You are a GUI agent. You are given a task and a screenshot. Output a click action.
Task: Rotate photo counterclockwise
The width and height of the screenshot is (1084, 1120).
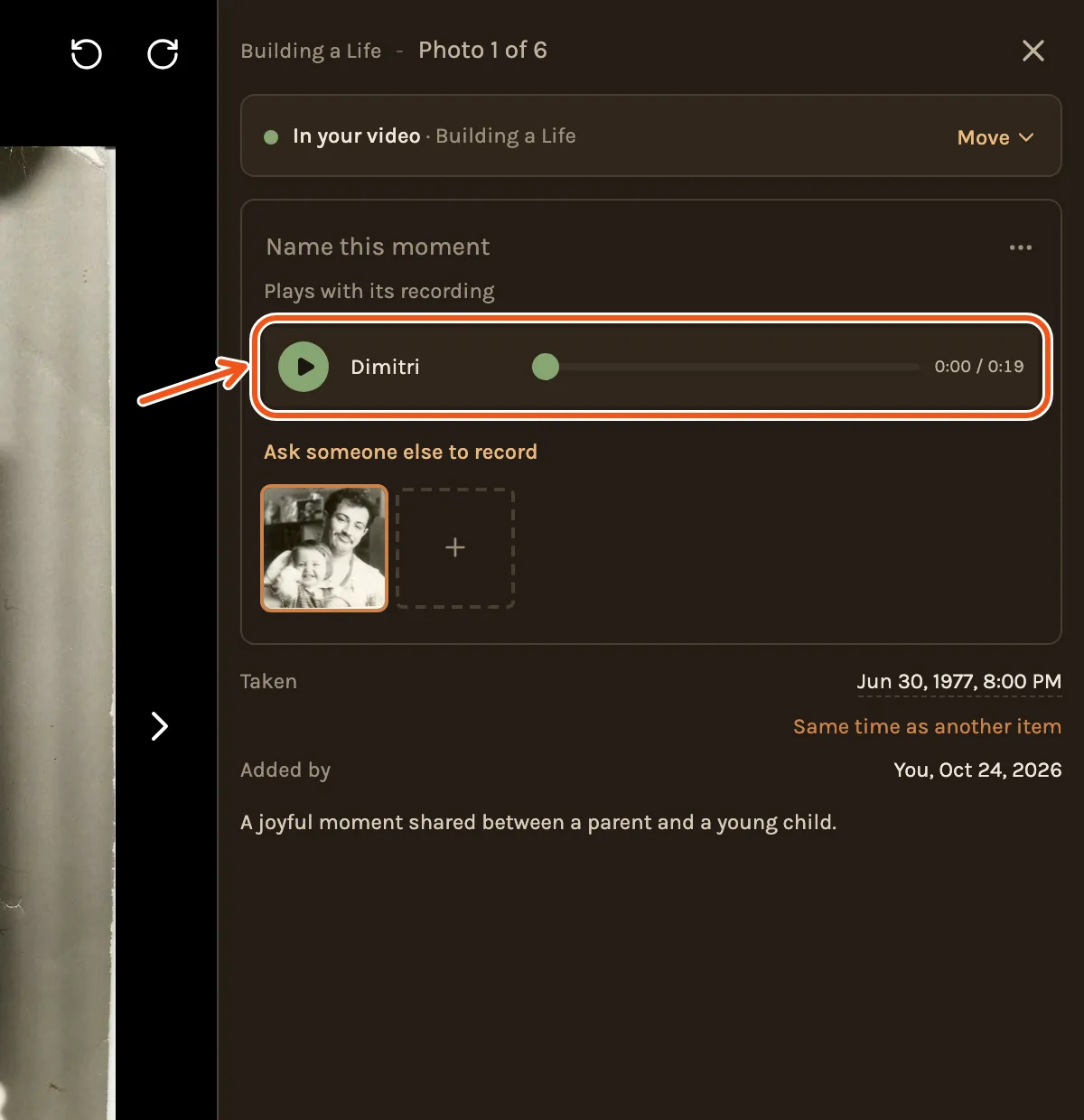click(x=87, y=54)
